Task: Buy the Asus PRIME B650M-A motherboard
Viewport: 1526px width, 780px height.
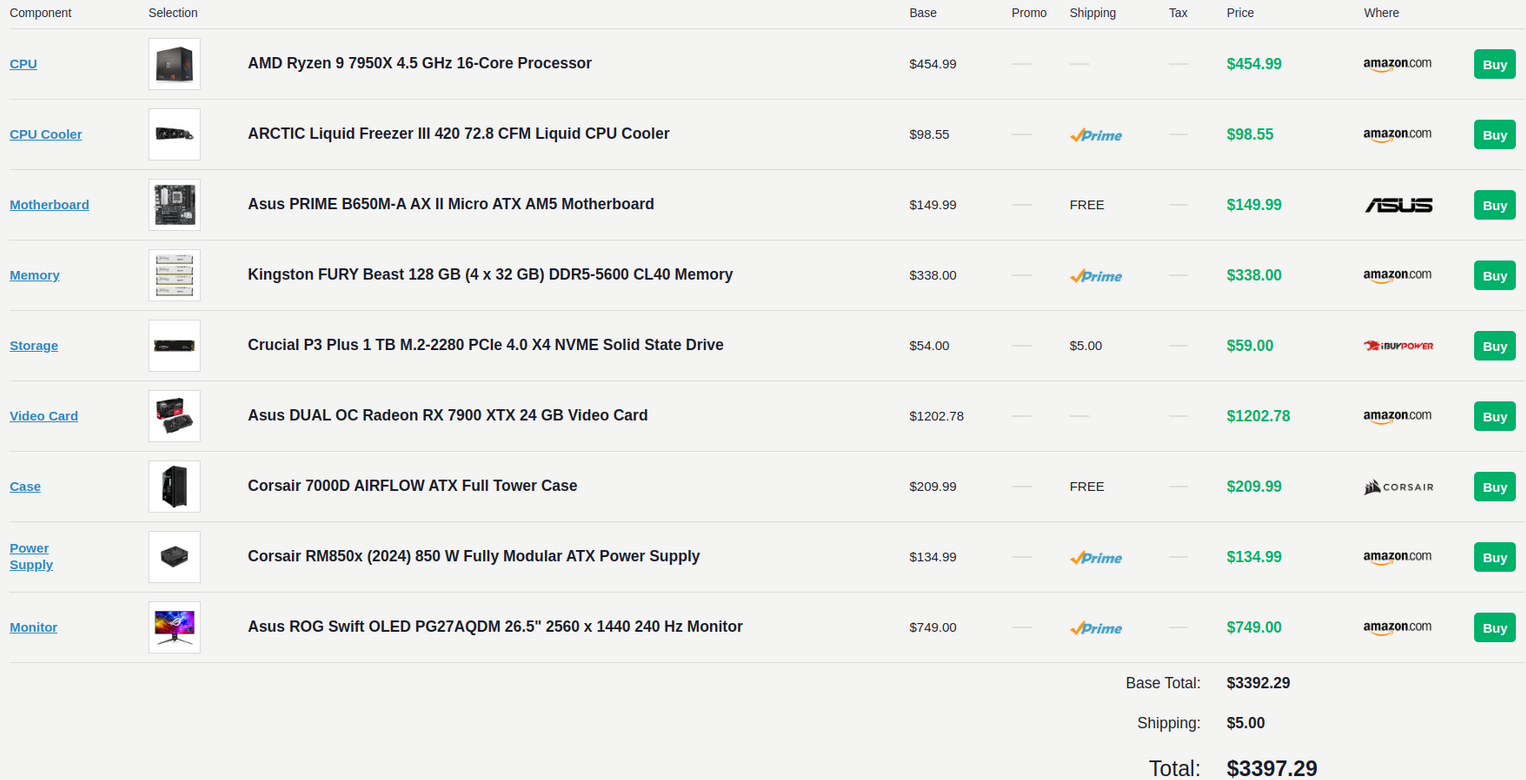Action: click(x=1494, y=205)
